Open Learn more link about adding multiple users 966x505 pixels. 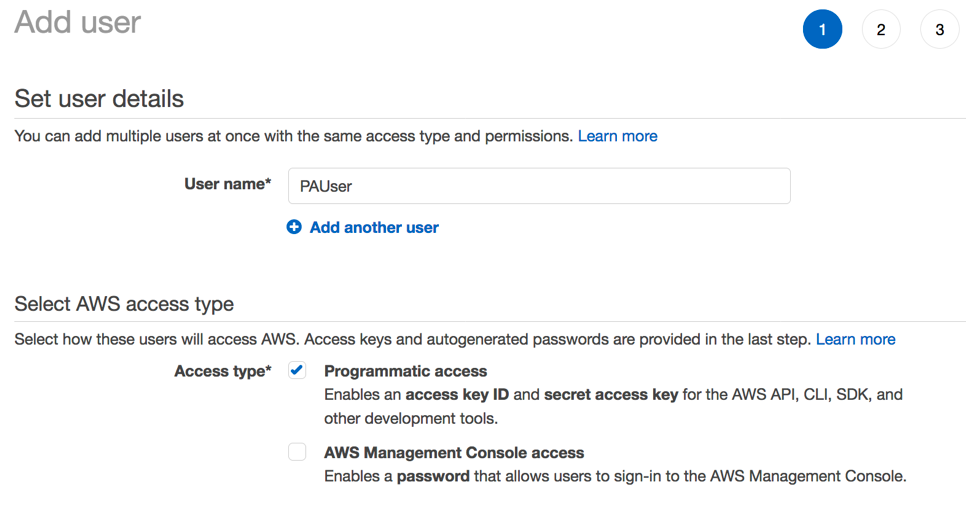coord(617,136)
